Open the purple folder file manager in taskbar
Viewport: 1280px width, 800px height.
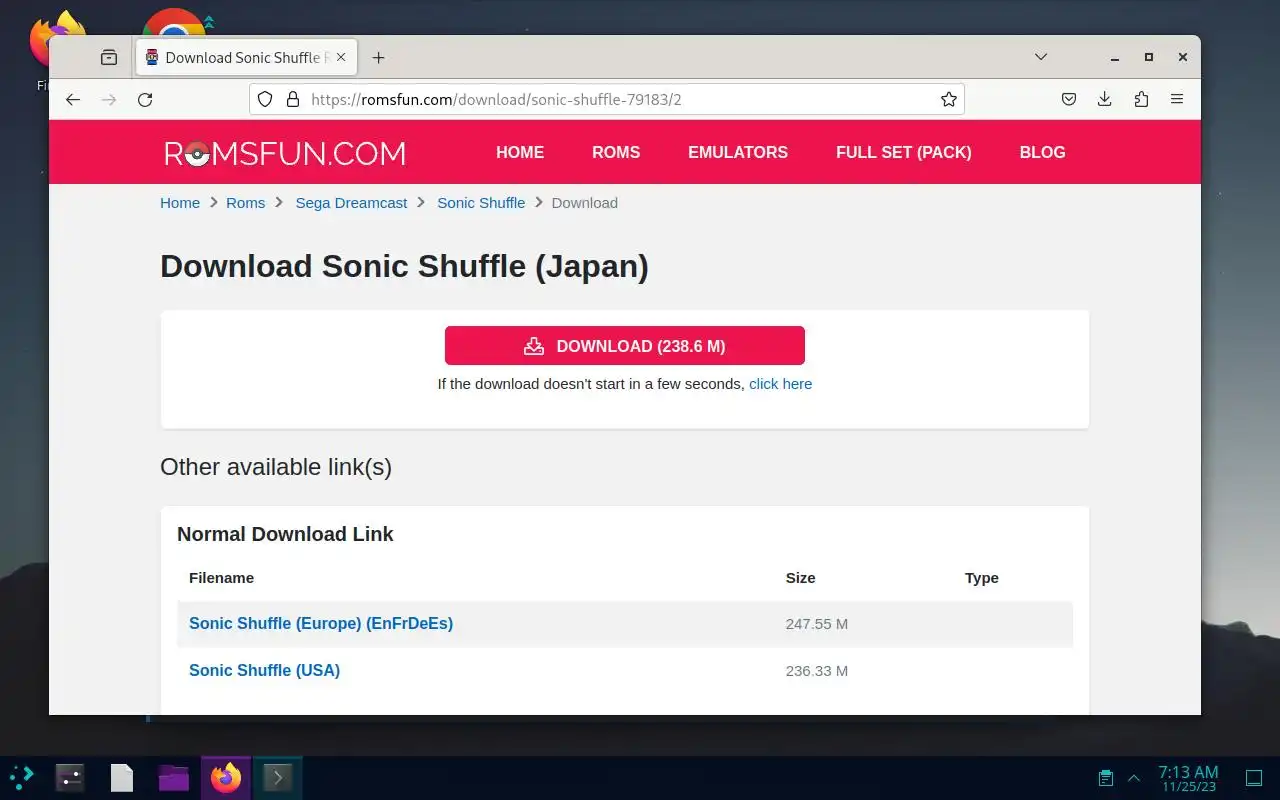click(x=174, y=777)
